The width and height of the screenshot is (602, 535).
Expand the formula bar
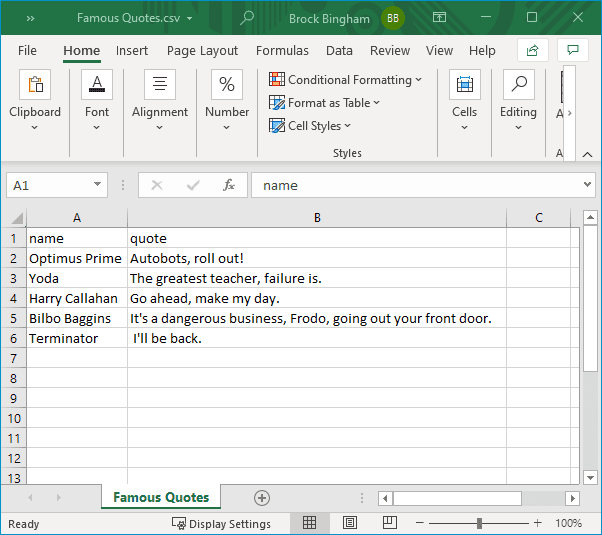coord(587,184)
